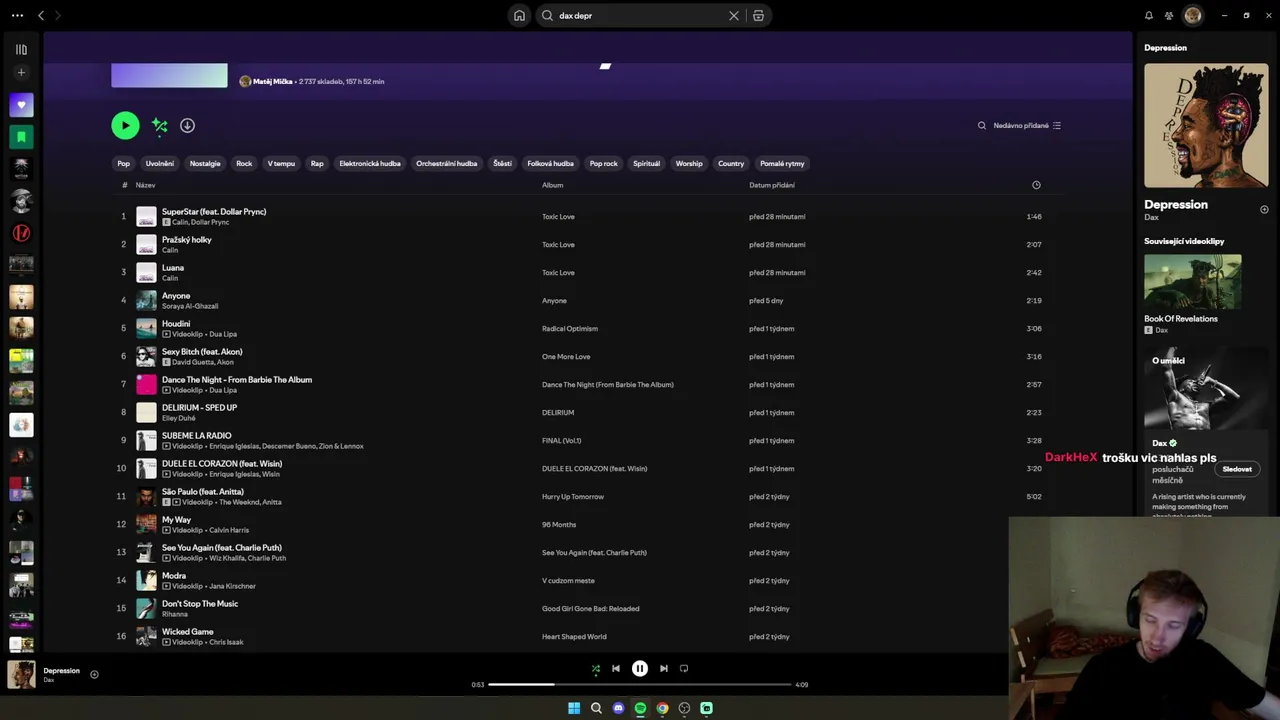This screenshot has height=720, width=1280.
Task: Open the profile avatar menu
Action: click(1193, 16)
